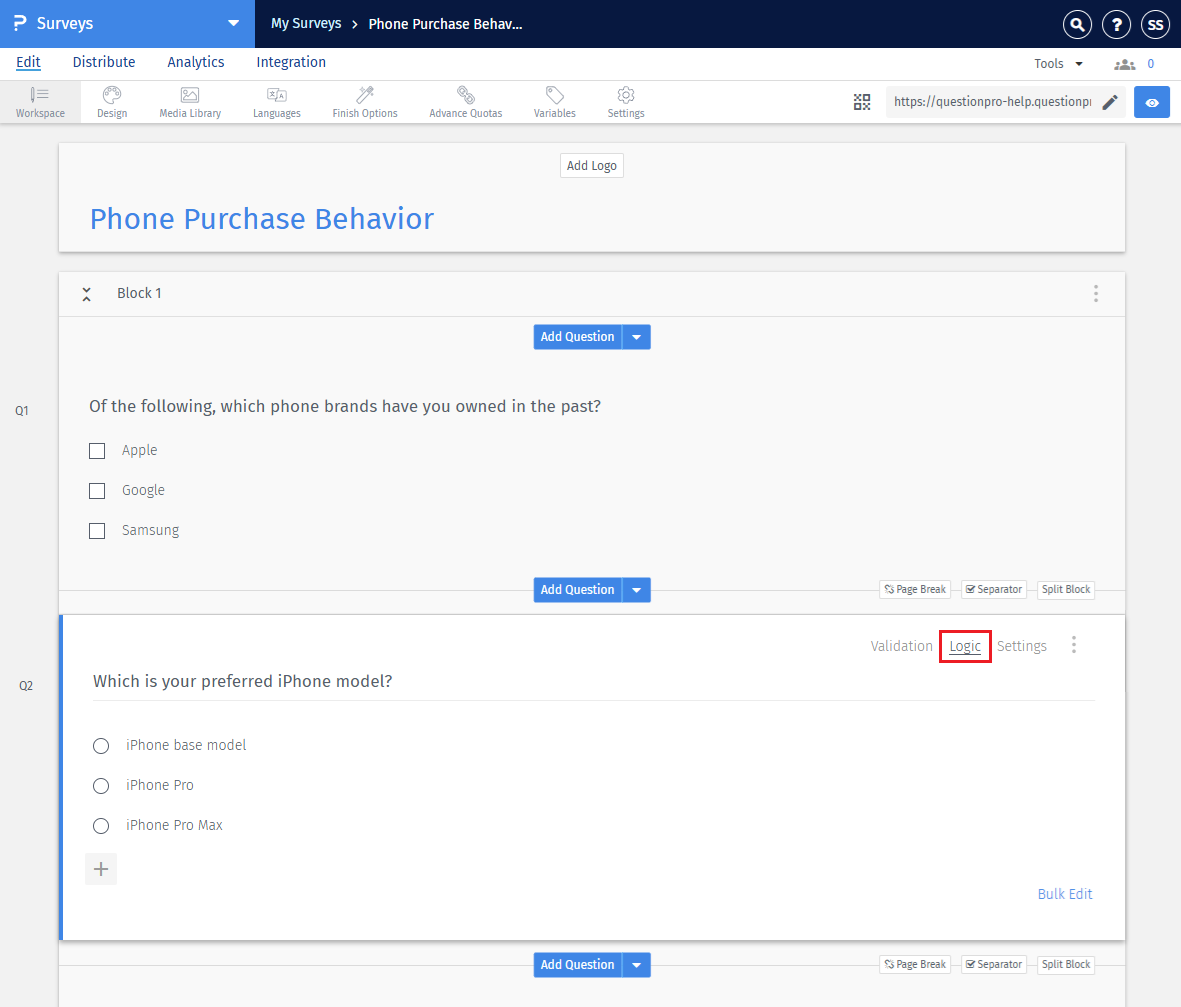Check the Apple checkbox in Q1
The height and width of the screenshot is (1007, 1181).
[97, 450]
